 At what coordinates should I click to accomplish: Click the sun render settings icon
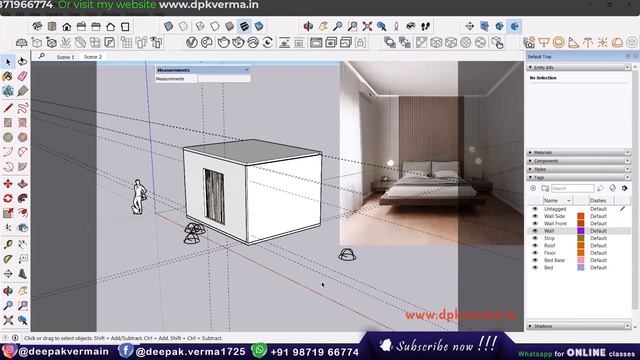(x=529, y=42)
